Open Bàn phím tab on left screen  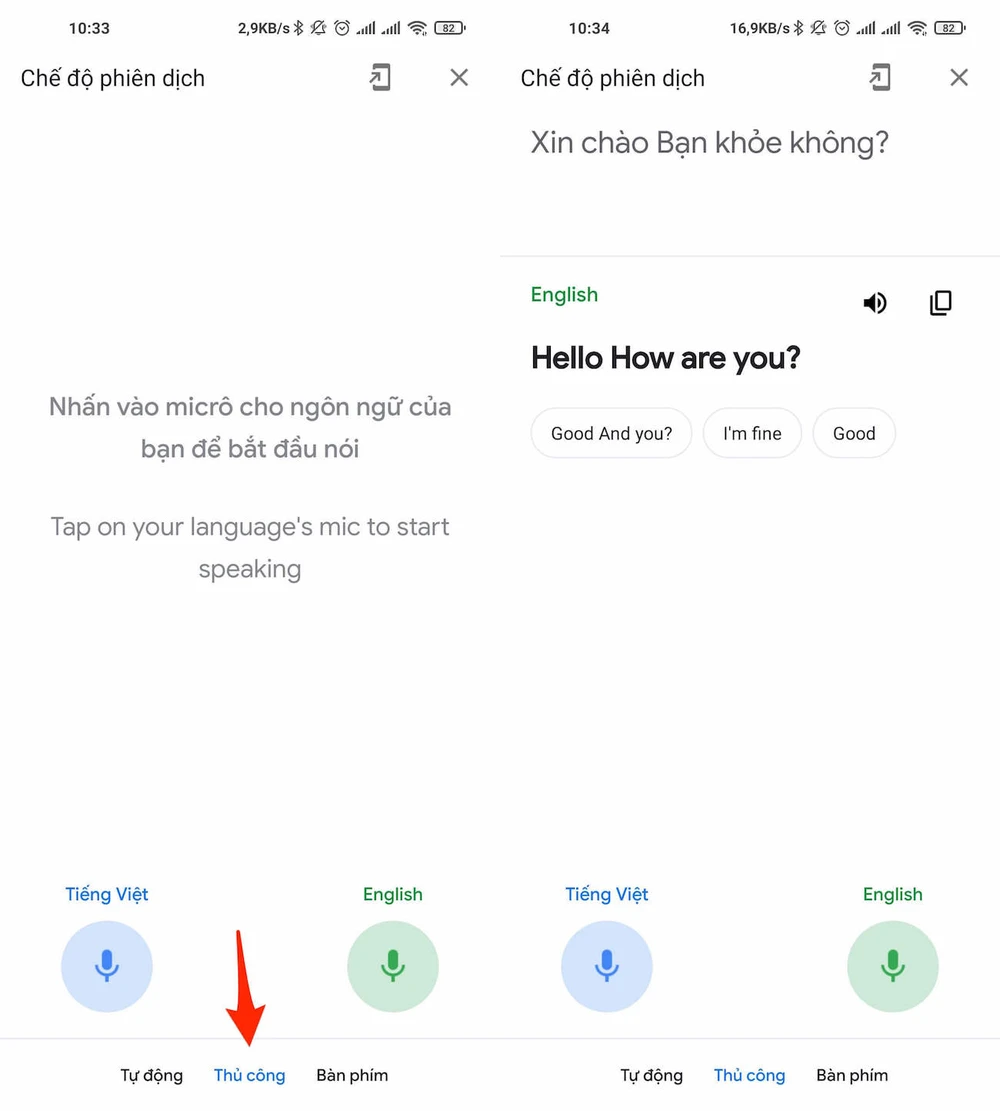click(352, 1076)
